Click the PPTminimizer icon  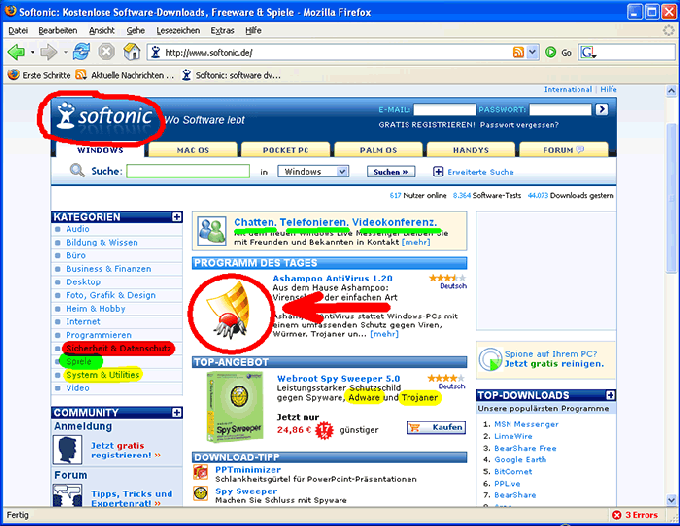(x=200, y=472)
